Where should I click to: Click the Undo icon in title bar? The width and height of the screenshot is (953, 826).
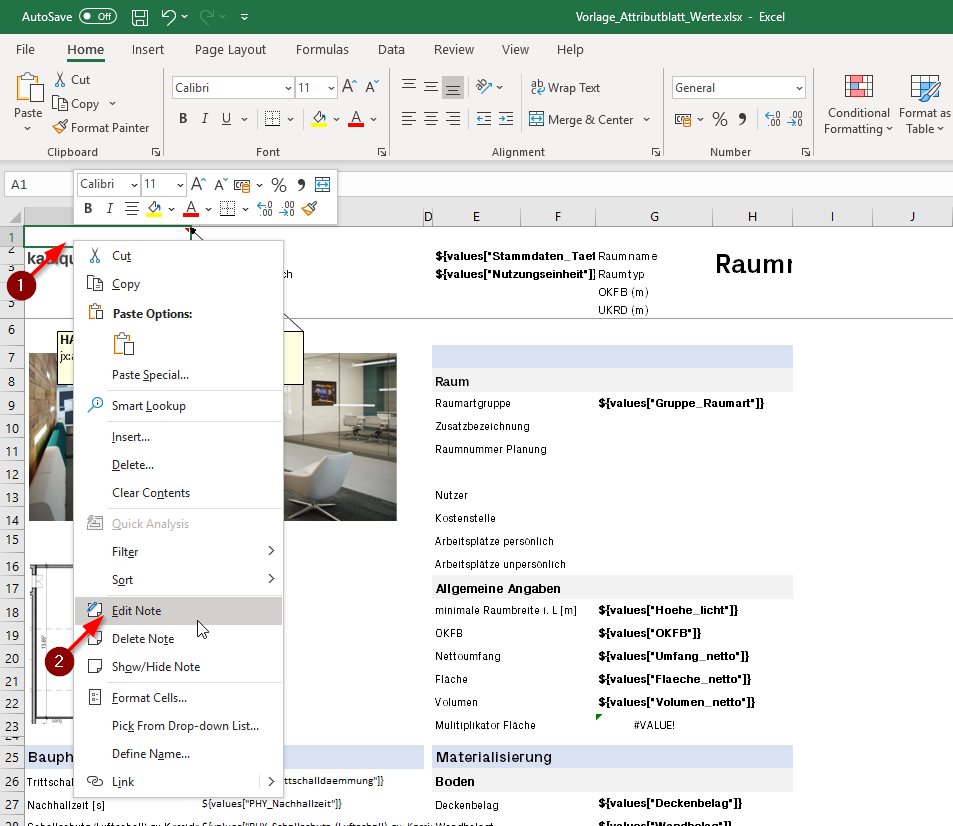pos(168,17)
